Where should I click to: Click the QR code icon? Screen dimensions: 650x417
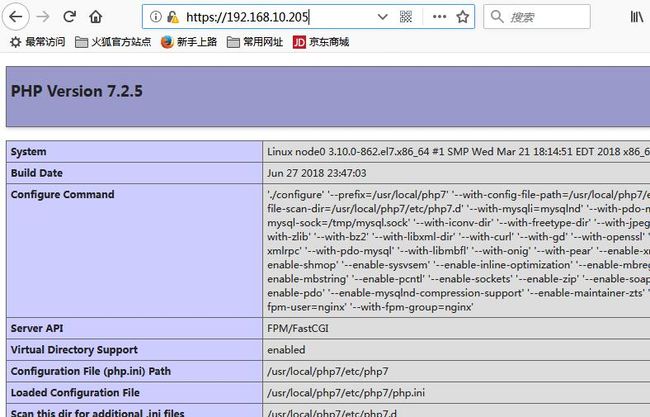[406, 17]
